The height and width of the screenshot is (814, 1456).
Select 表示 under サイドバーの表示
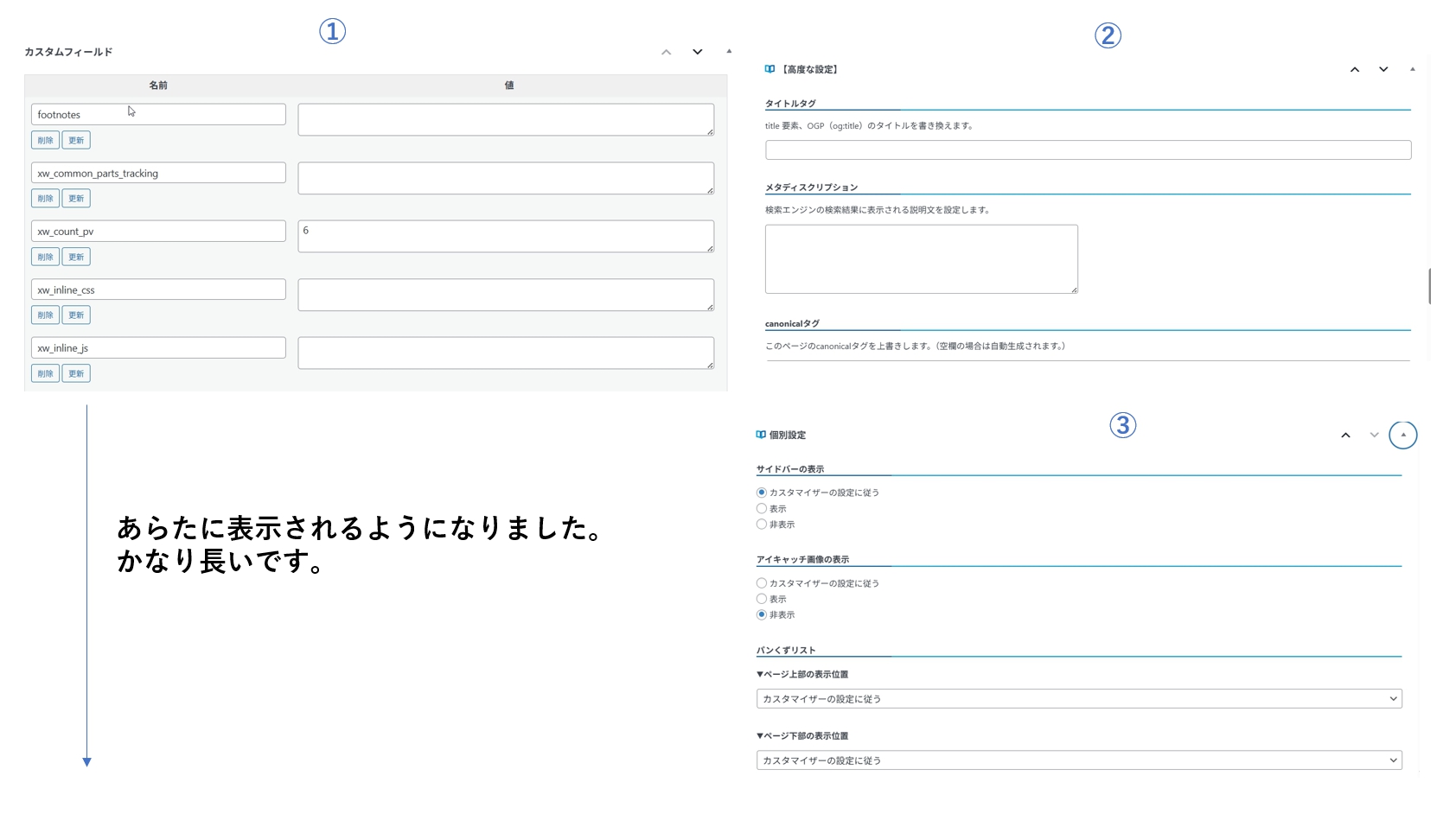762,509
